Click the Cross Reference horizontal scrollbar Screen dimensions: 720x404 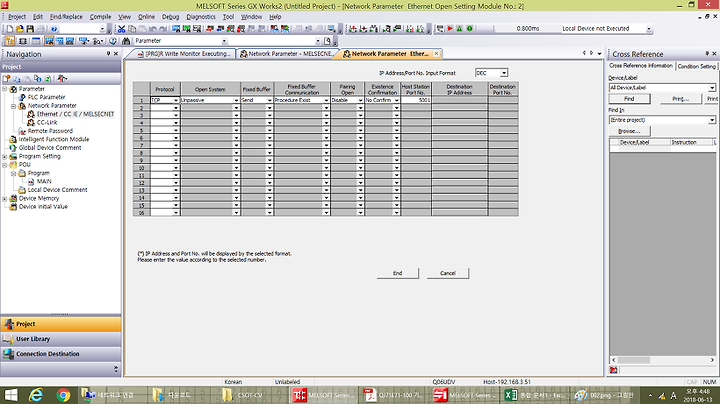click(663, 360)
